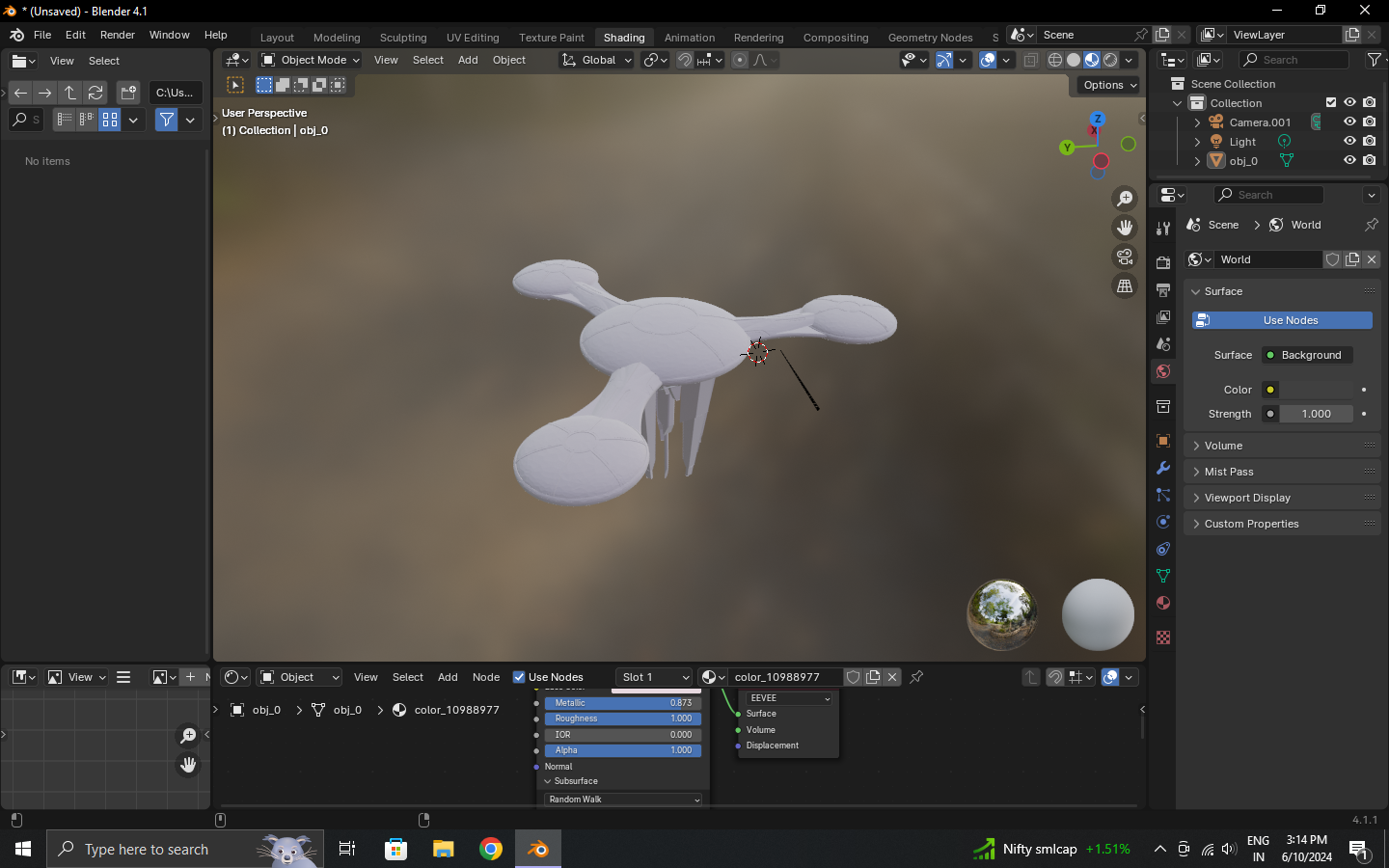Expand Custom Properties panel
The width and height of the screenshot is (1389, 868).
(1282, 524)
